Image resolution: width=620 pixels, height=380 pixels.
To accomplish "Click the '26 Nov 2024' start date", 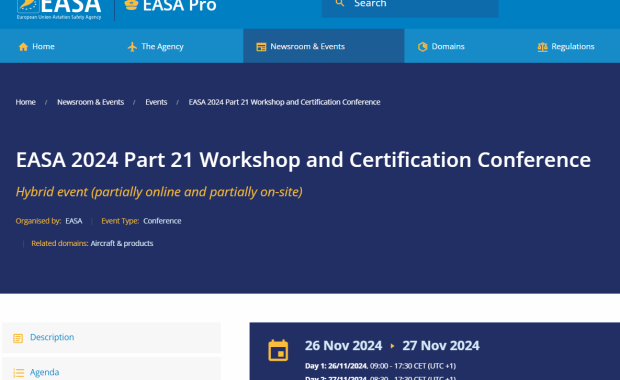I will tap(343, 346).
